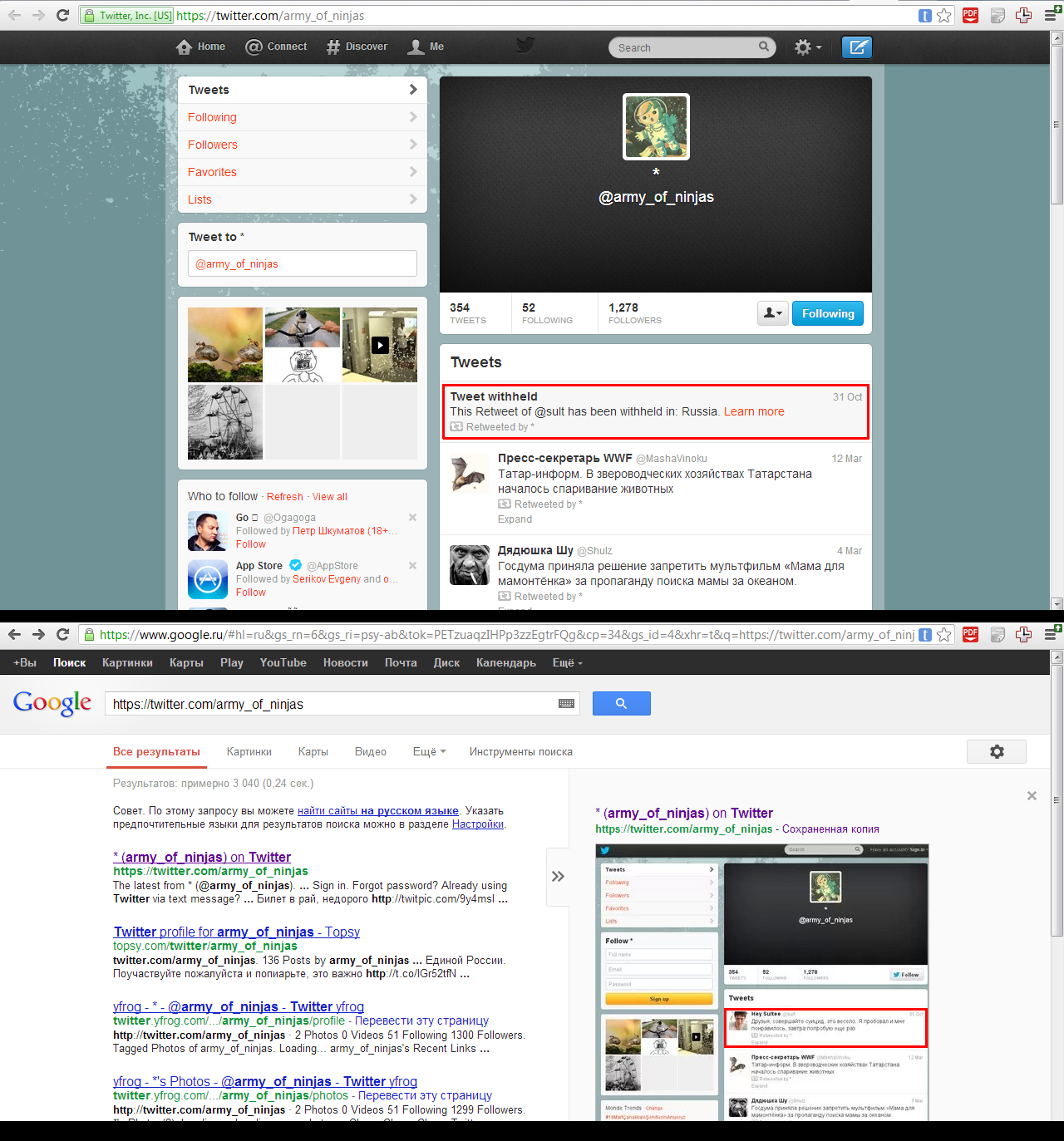Compose a new tweet
This screenshot has height=1141, width=1064.
(857, 47)
